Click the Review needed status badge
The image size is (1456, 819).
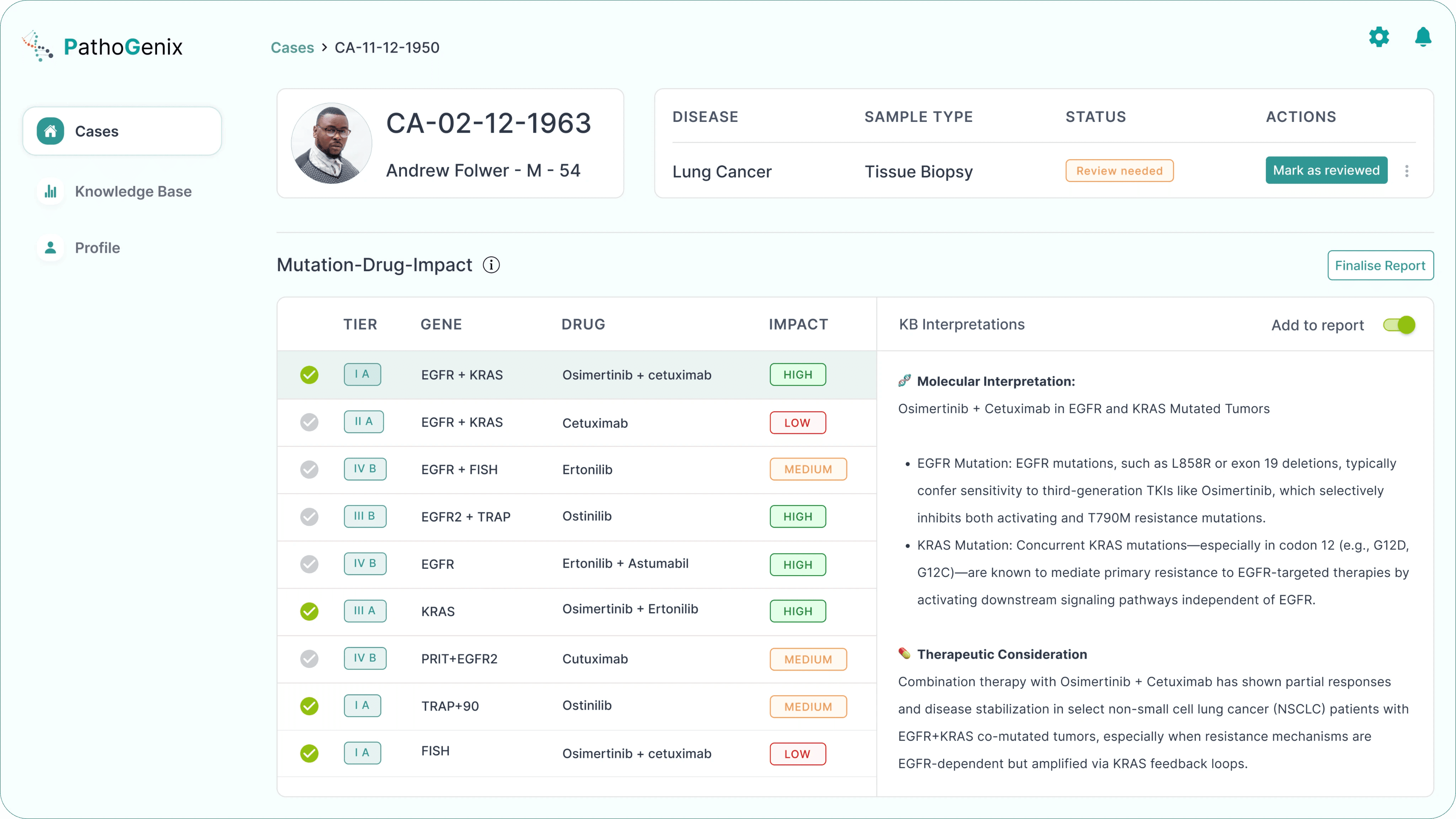1119,171
